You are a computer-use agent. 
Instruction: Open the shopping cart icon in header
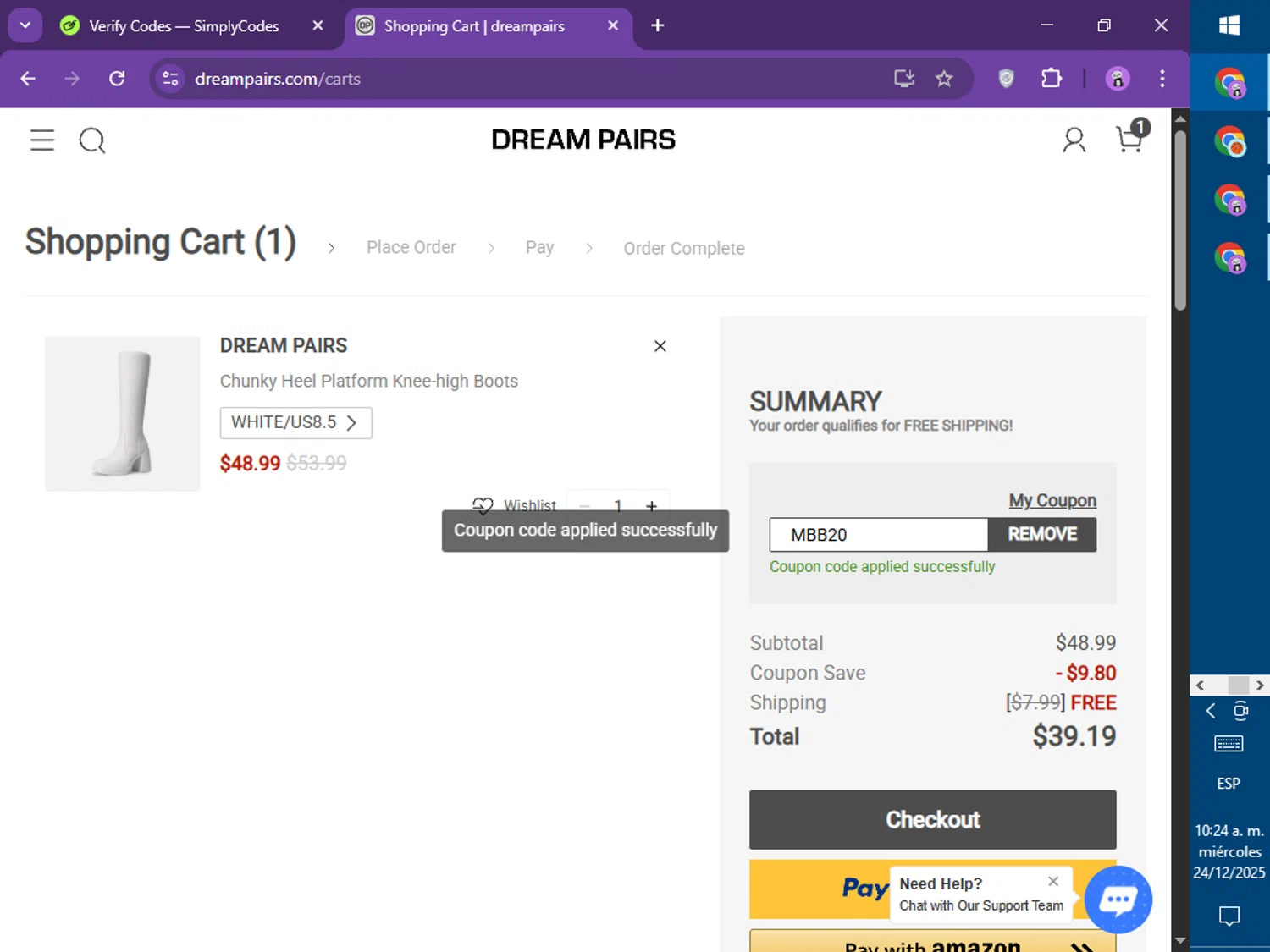pyautogui.click(x=1132, y=138)
